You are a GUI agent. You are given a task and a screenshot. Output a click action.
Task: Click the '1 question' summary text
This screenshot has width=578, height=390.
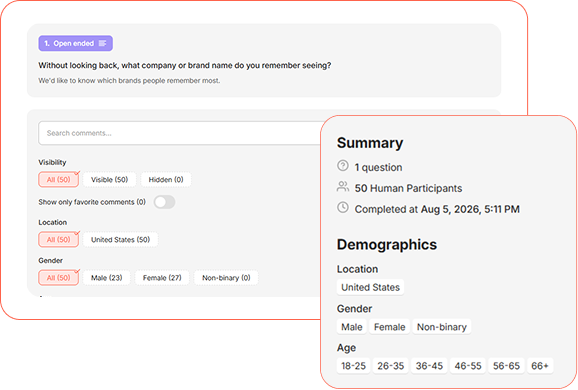click(379, 168)
